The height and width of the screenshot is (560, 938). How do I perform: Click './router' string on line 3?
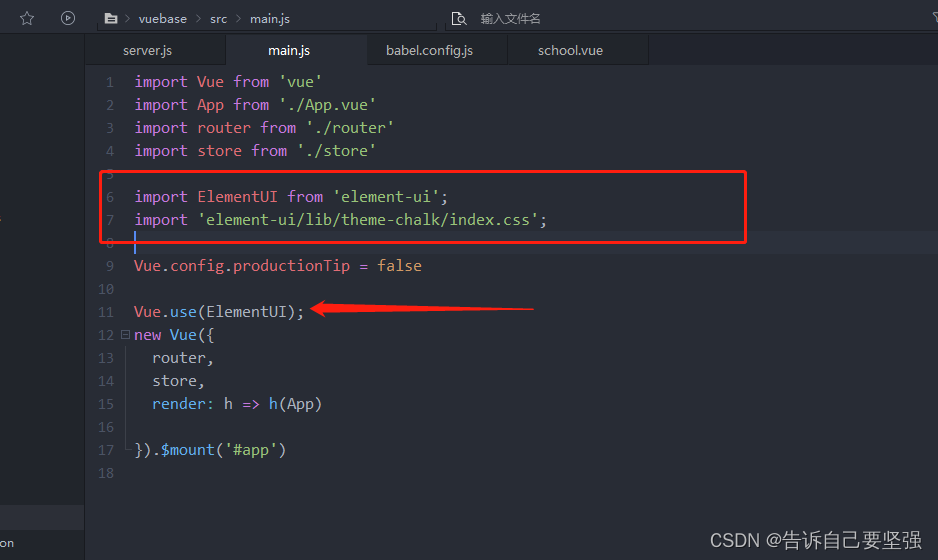point(350,128)
